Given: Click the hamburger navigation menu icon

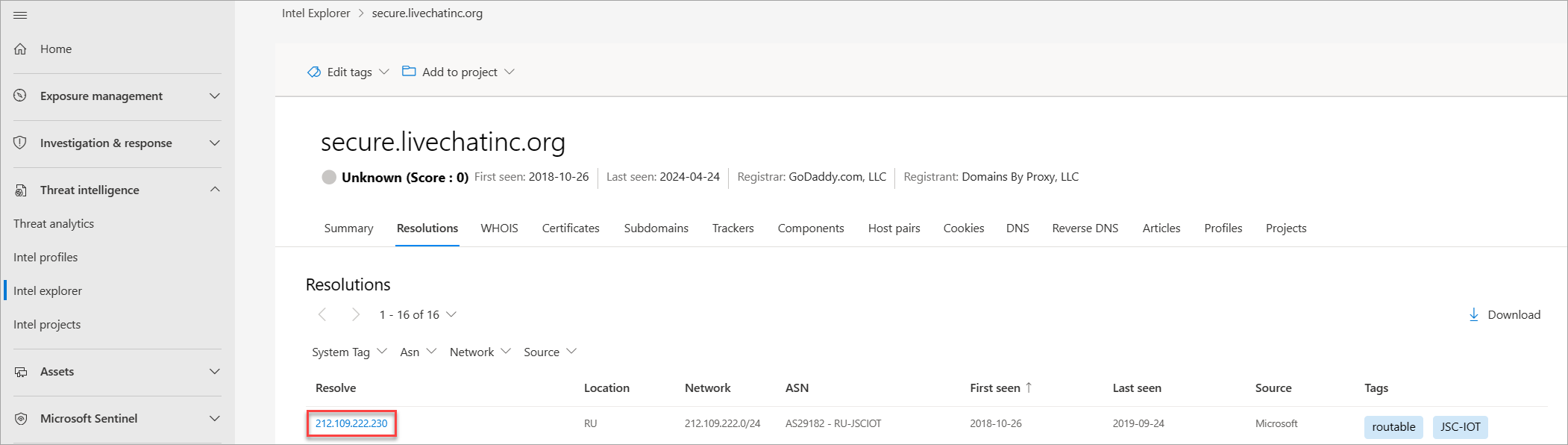Looking at the screenshot, I should [x=20, y=15].
